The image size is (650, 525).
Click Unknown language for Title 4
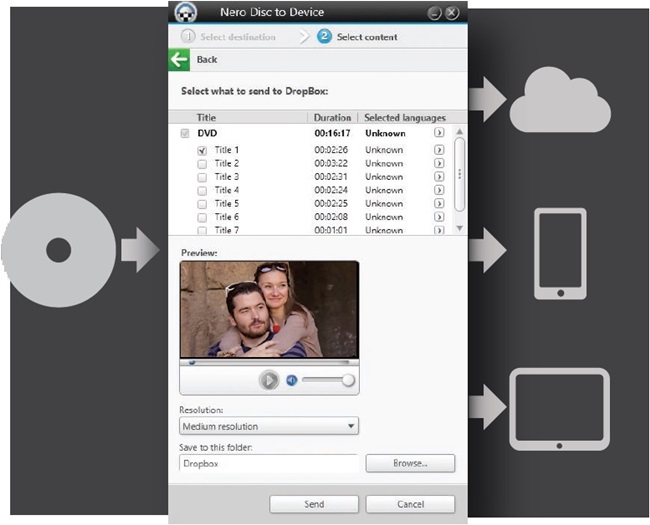pos(384,190)
